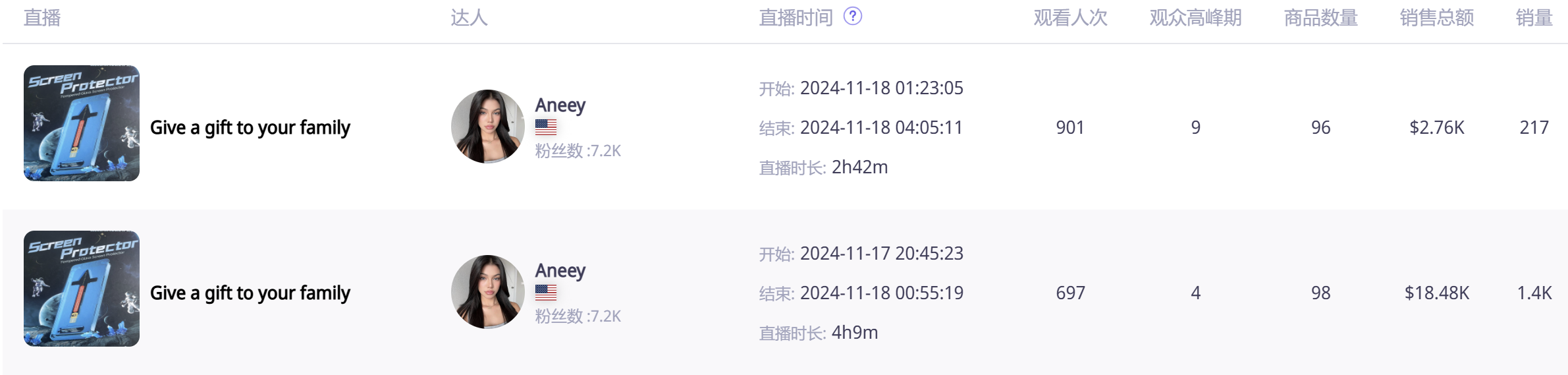Open livestream title in the row starting 20:45:23

[250, 293]
